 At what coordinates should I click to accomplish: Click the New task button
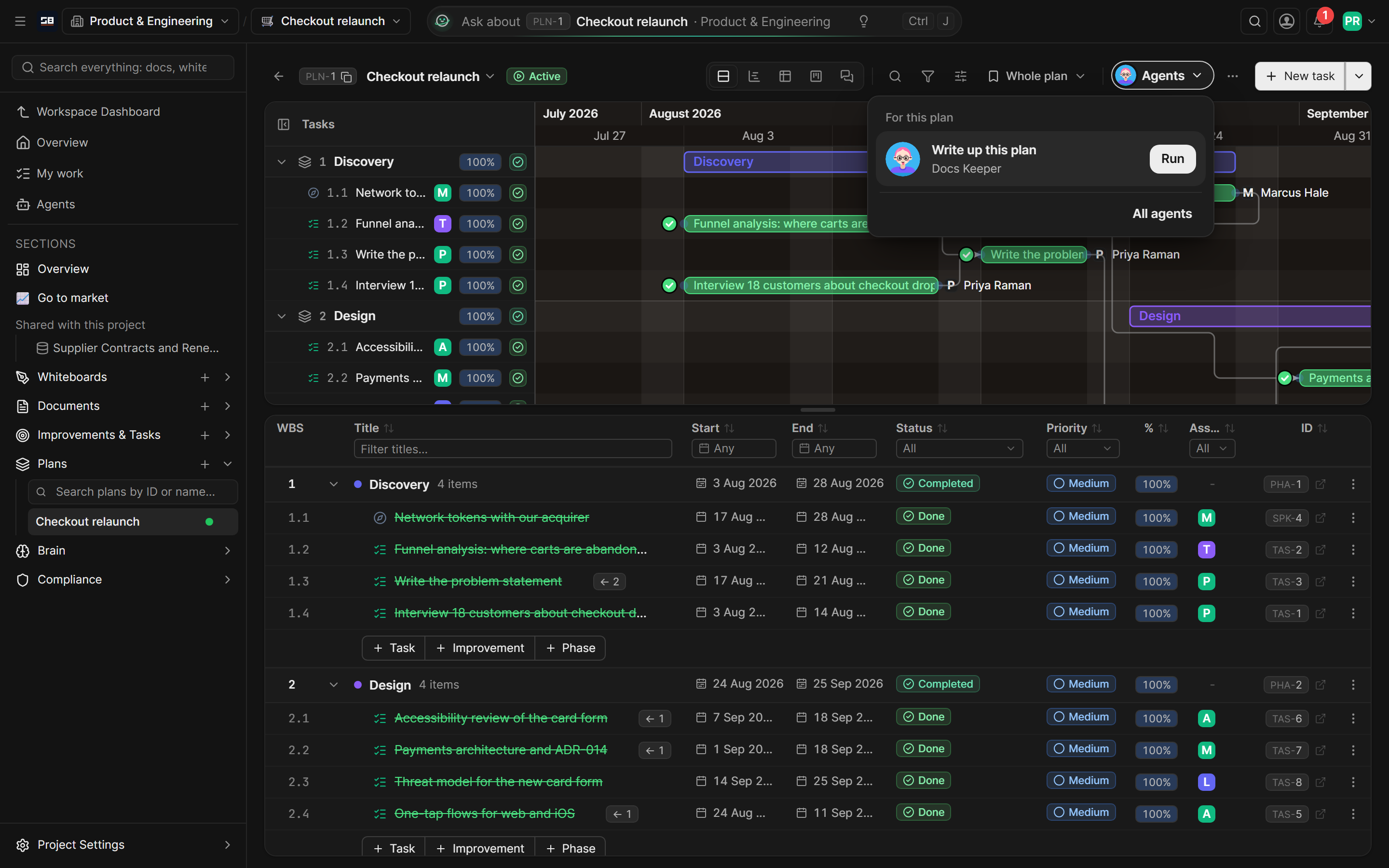1299,76
